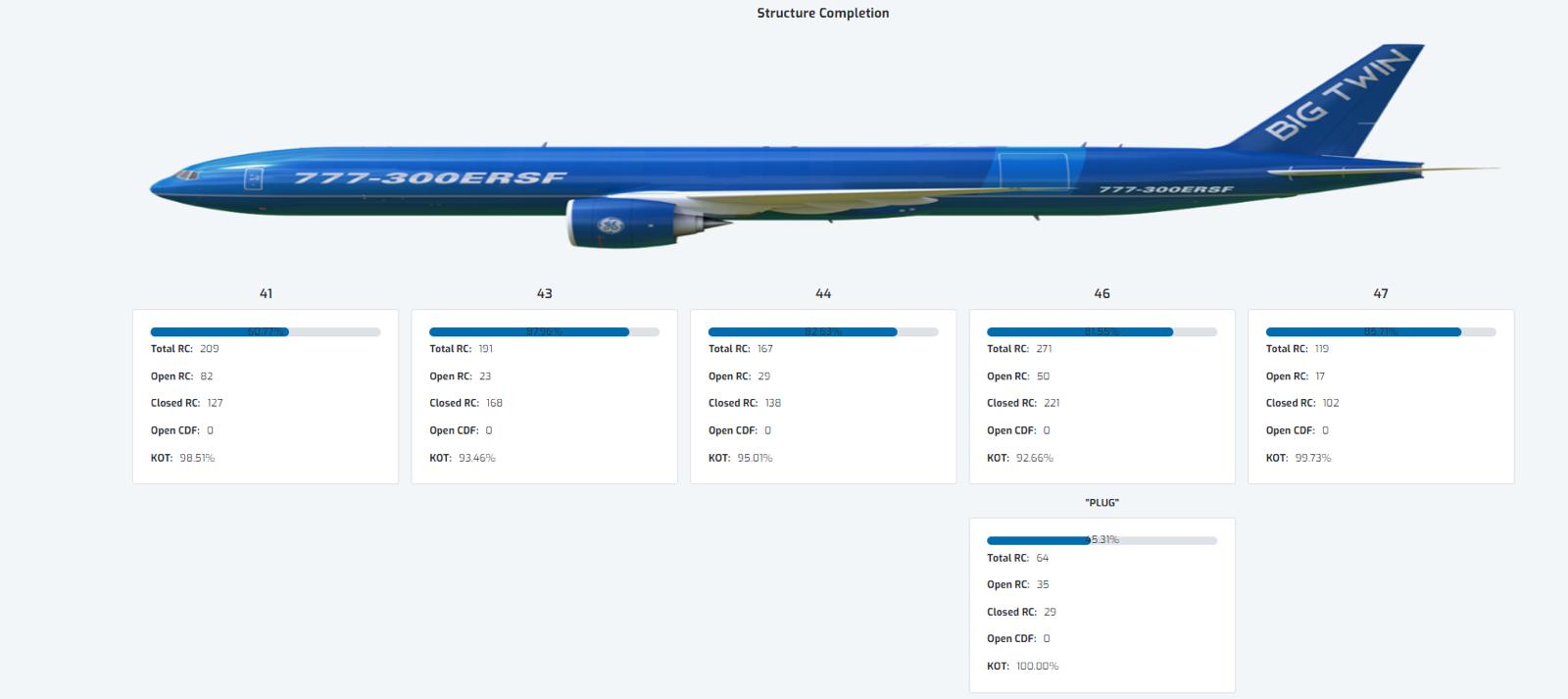Click Open CDF 0 in section 46
The image size is (1568, 699).
click(1019, 430)
